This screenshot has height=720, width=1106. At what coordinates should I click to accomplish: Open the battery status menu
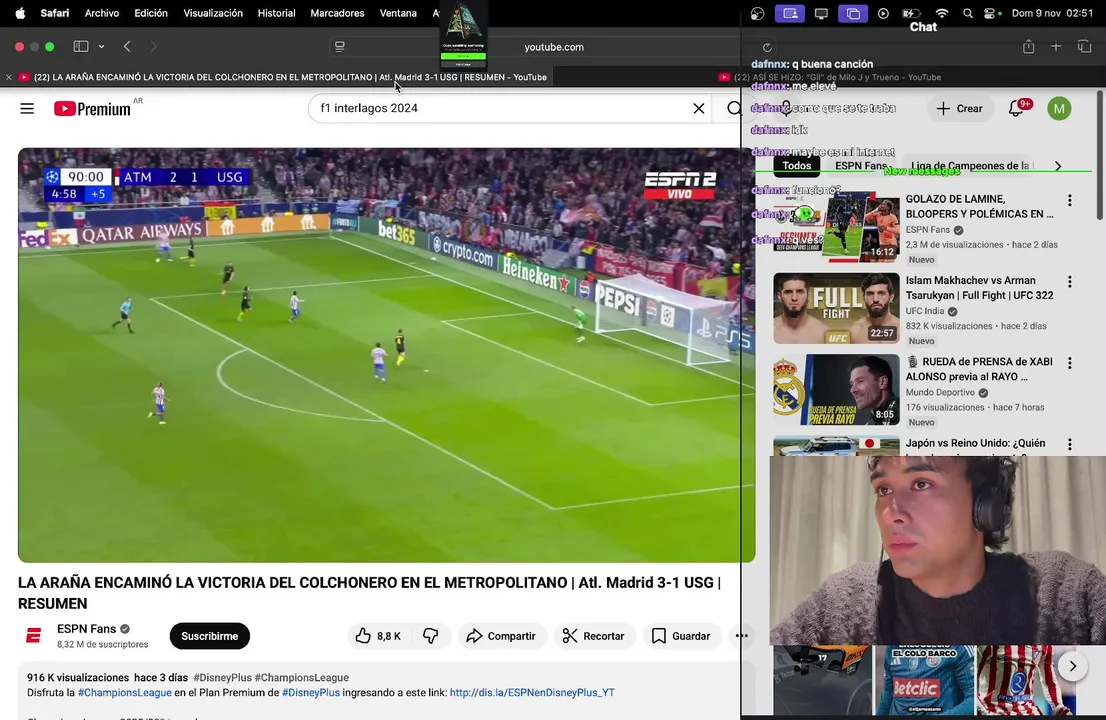(911, 13)
